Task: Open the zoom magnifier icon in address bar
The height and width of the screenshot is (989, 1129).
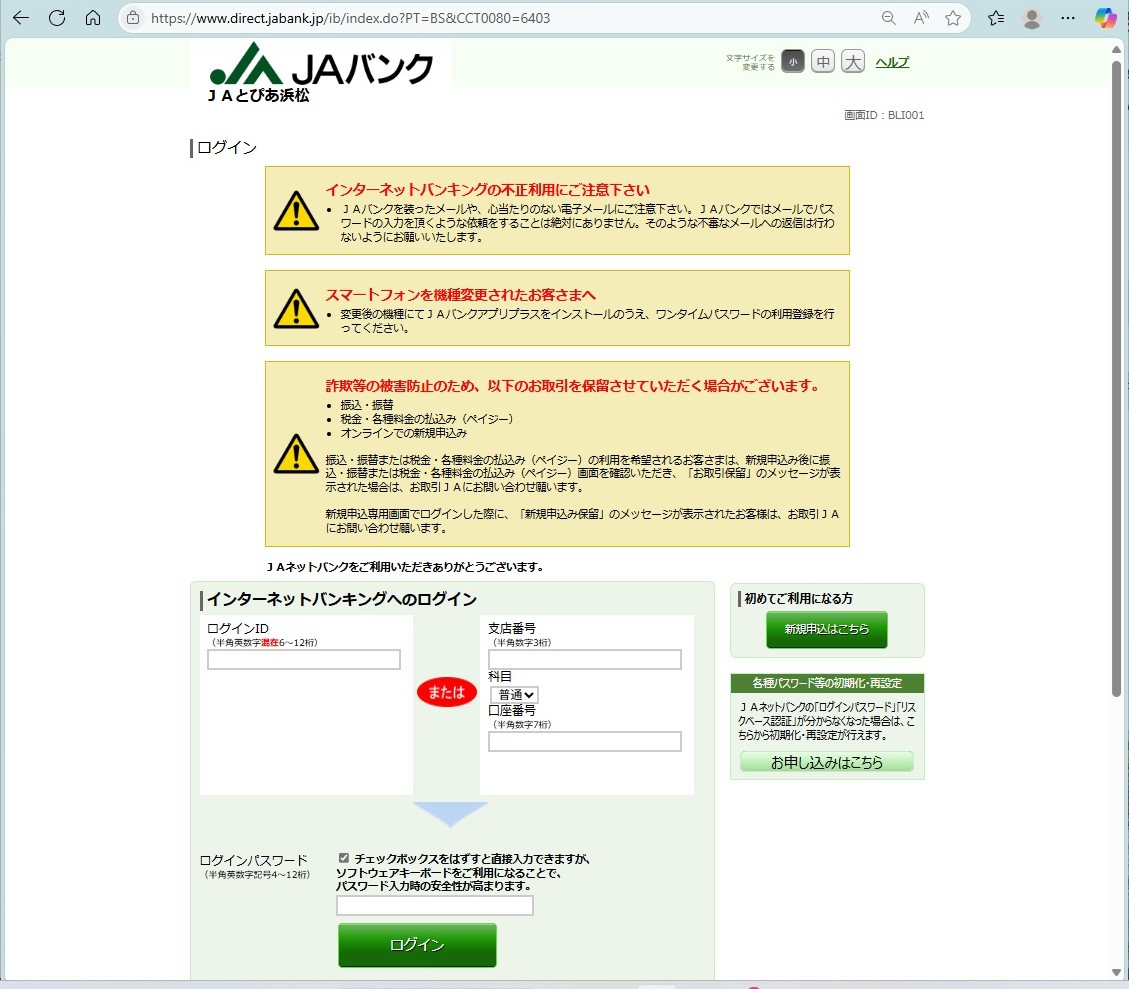Action: pos(889,18)
